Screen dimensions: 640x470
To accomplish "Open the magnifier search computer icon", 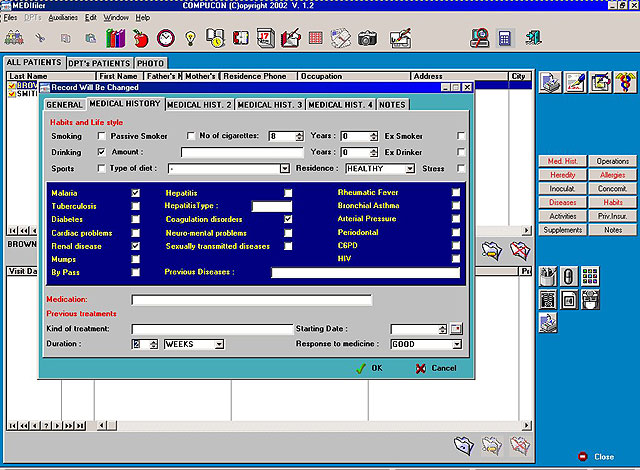I will coord(479,39).
